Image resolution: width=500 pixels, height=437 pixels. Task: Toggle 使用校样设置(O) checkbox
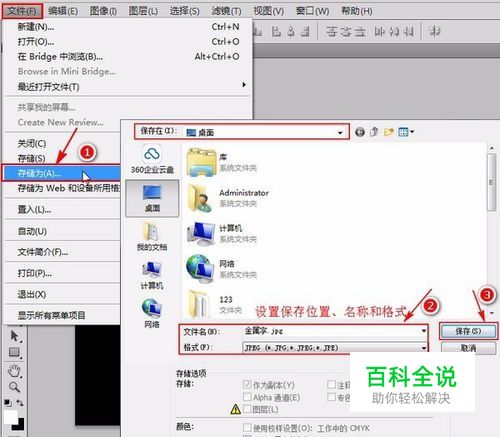coord(247,427)
